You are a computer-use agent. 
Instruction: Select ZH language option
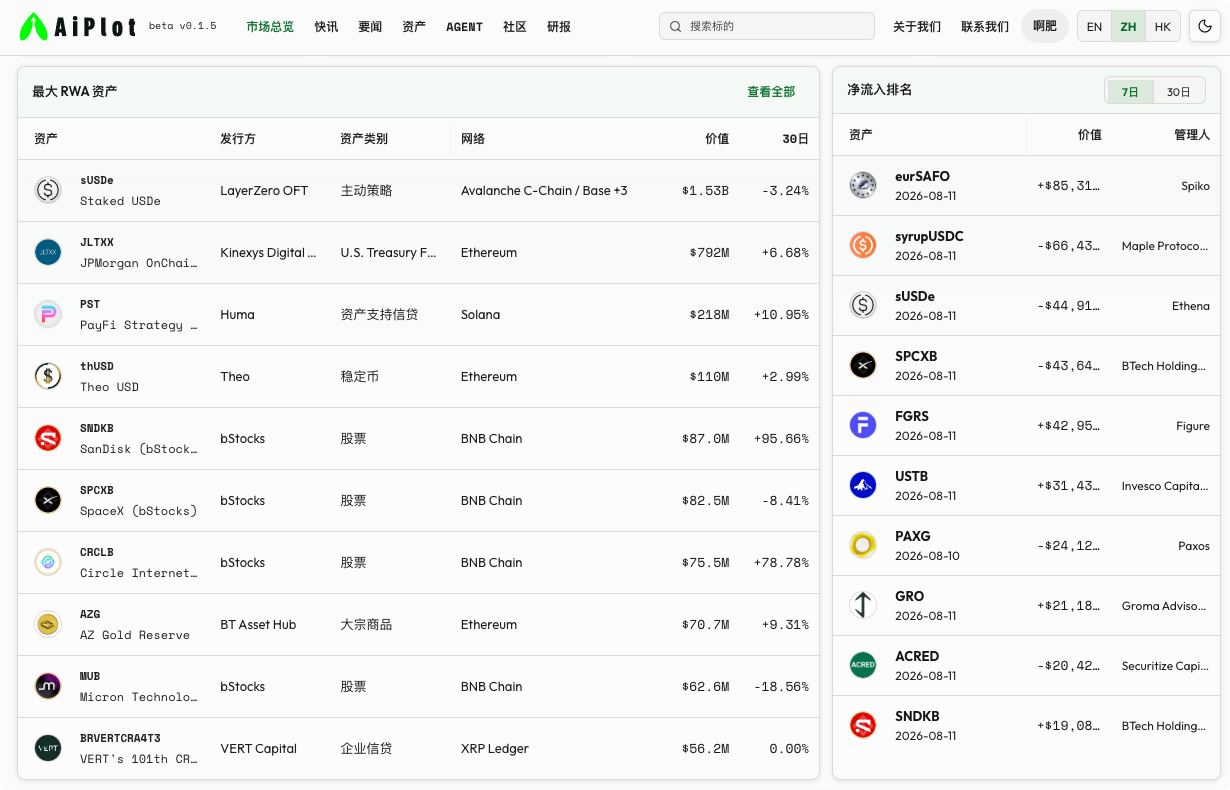click(x=1128, y=27)
